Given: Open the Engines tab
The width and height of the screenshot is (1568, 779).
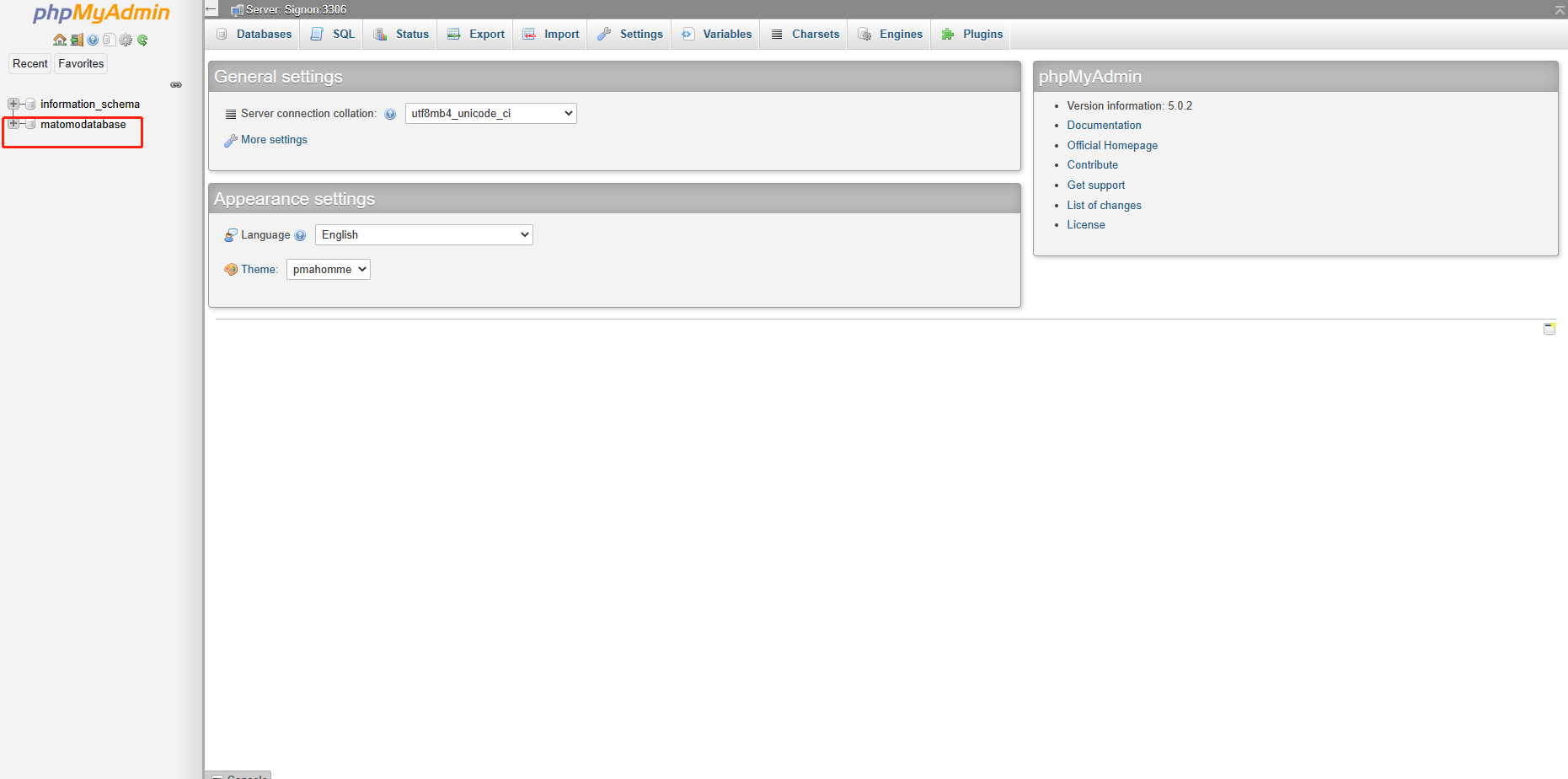Looking at the screenshot, I should click(x=891, y=34).
